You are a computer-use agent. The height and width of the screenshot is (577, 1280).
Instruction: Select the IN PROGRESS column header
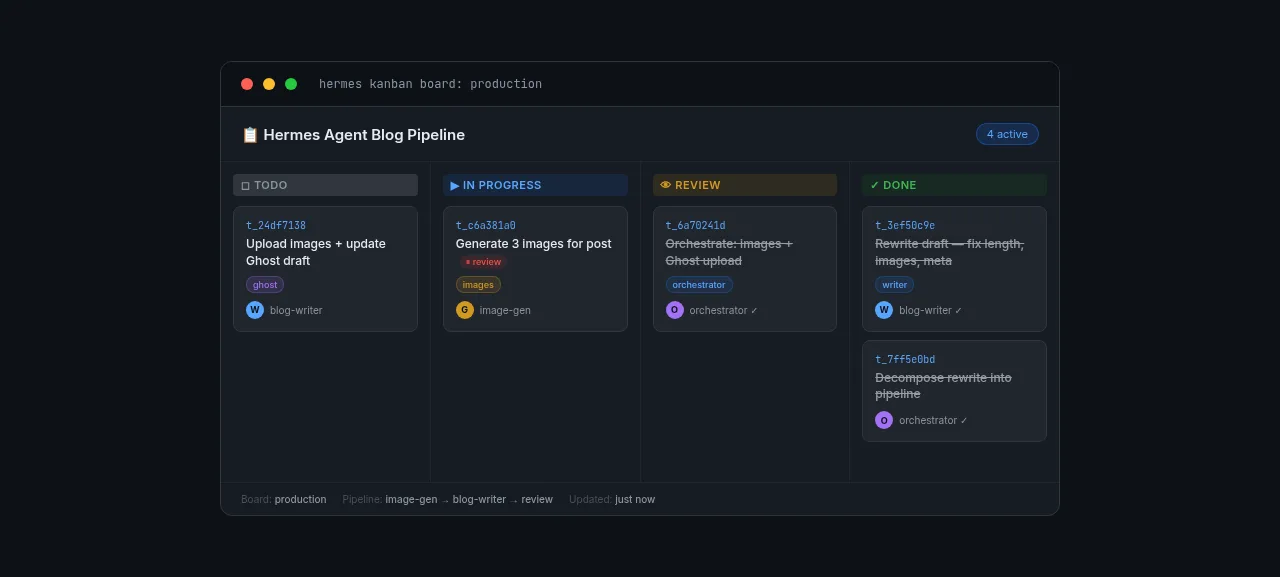535,185
